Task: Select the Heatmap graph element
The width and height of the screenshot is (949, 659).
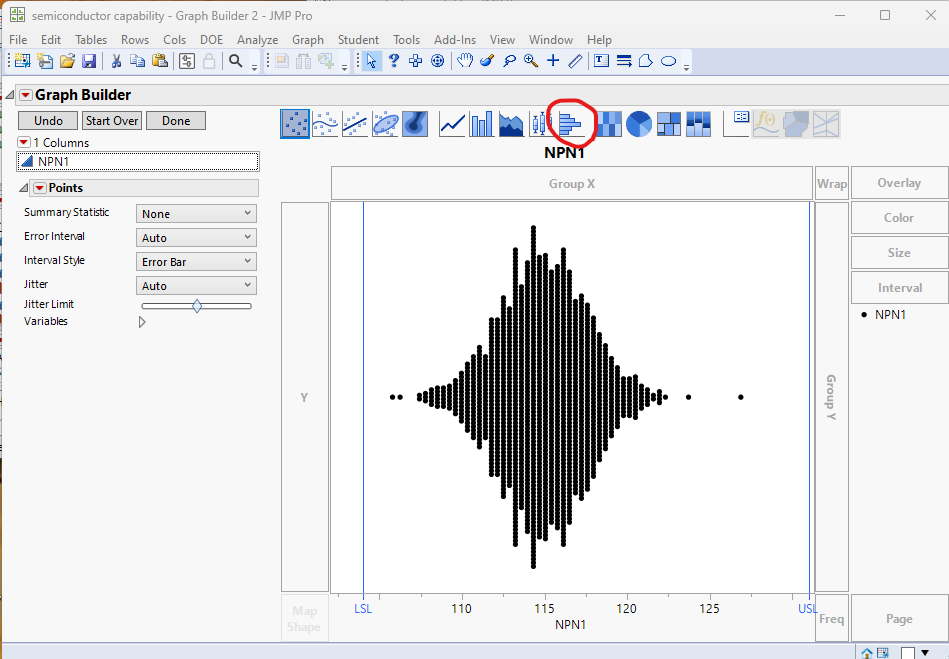Action: point(607,124)
